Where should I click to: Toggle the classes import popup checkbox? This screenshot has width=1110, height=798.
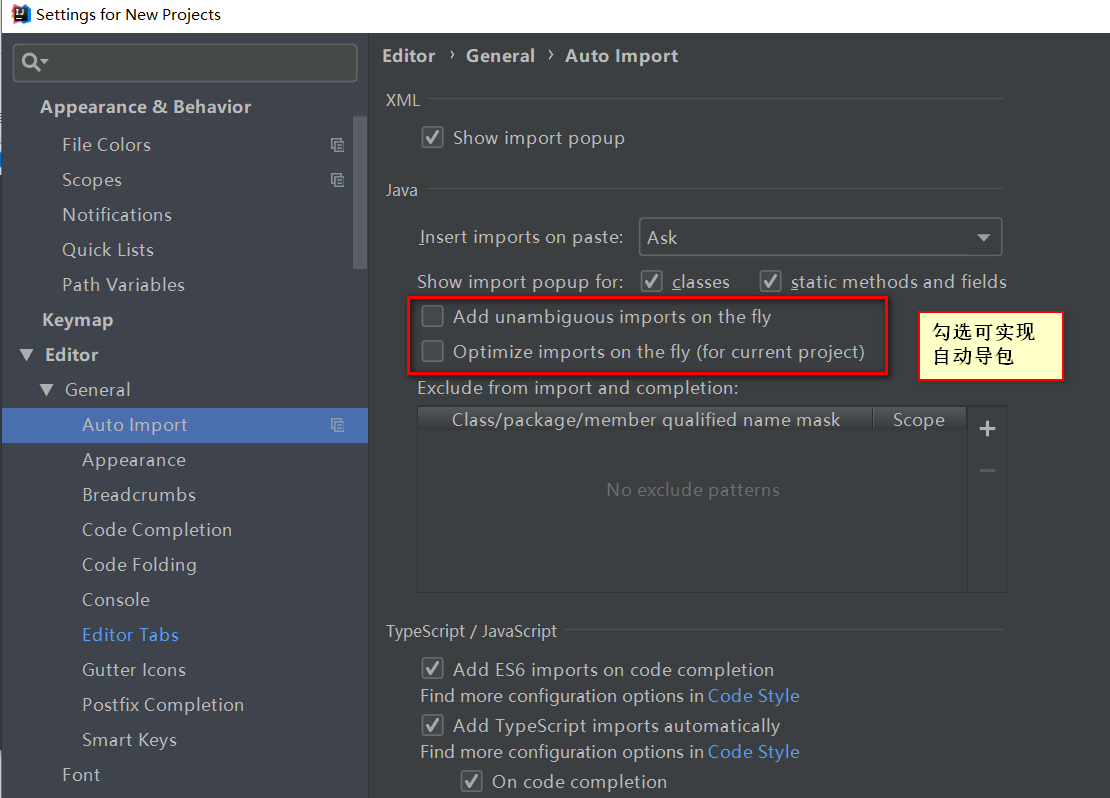click(x=651, y=281)
